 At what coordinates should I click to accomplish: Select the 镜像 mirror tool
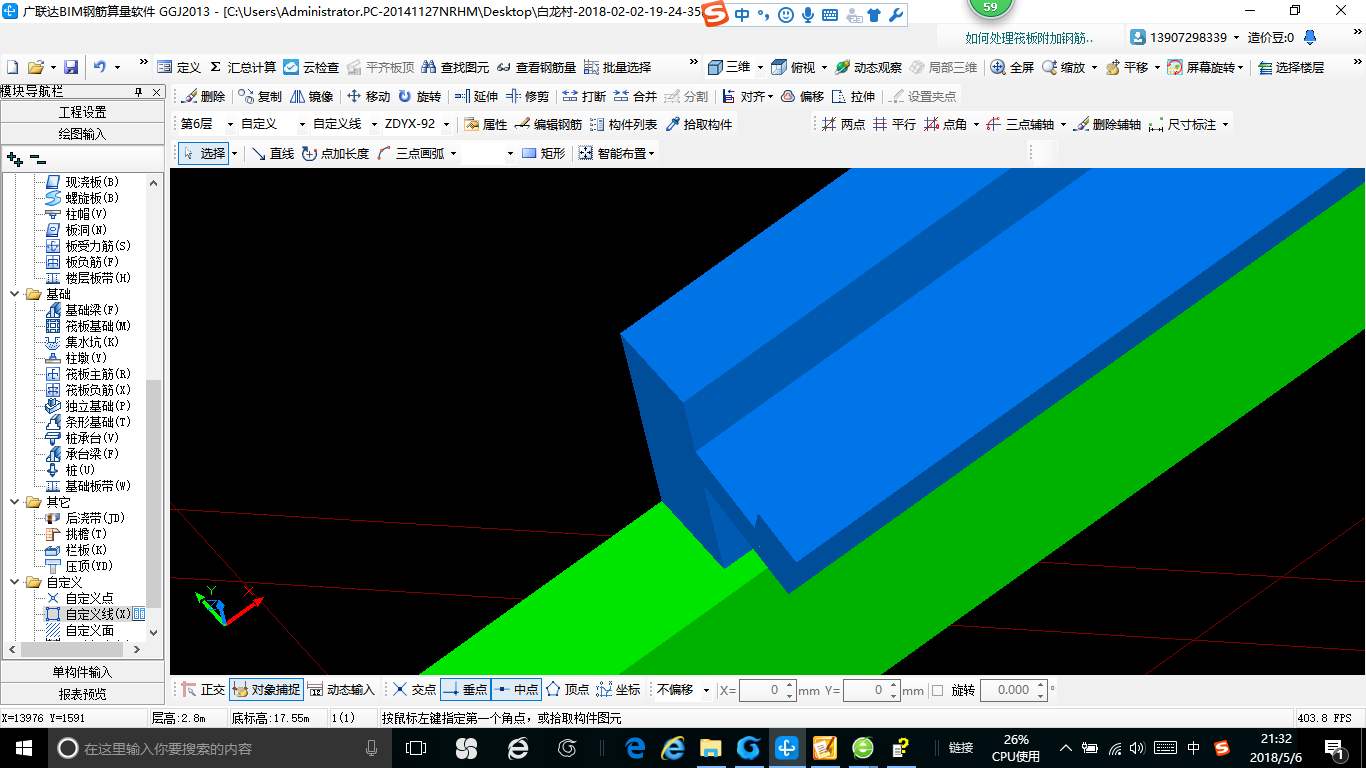coord(312,96)
